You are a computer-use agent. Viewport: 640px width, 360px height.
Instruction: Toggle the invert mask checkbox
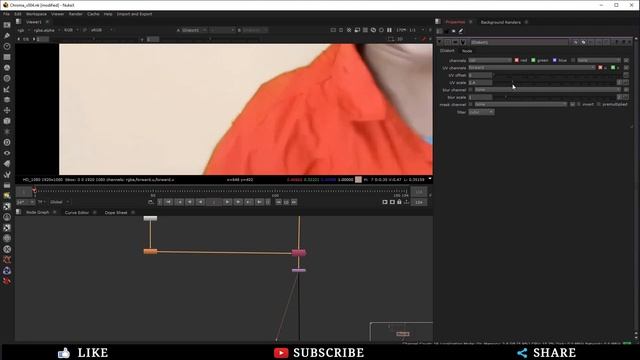click(579, 104)
